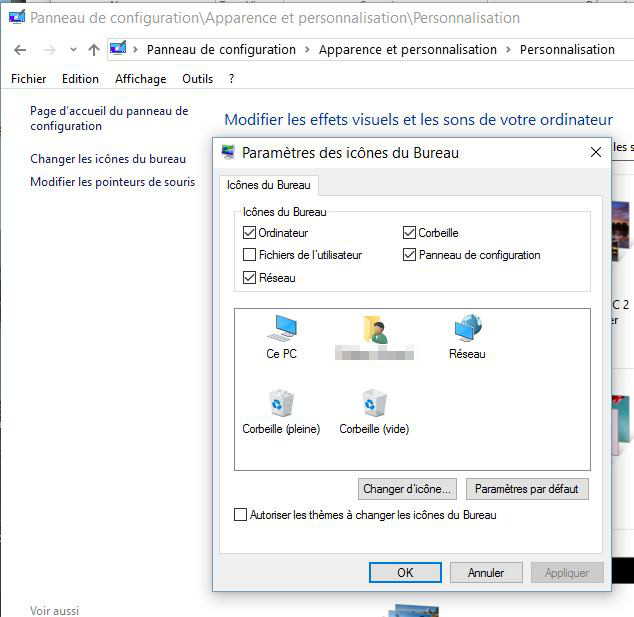Click the forward arrow in the navigation bar
Viewport: 634px width, 617px height.
click(x=49, y=50)
